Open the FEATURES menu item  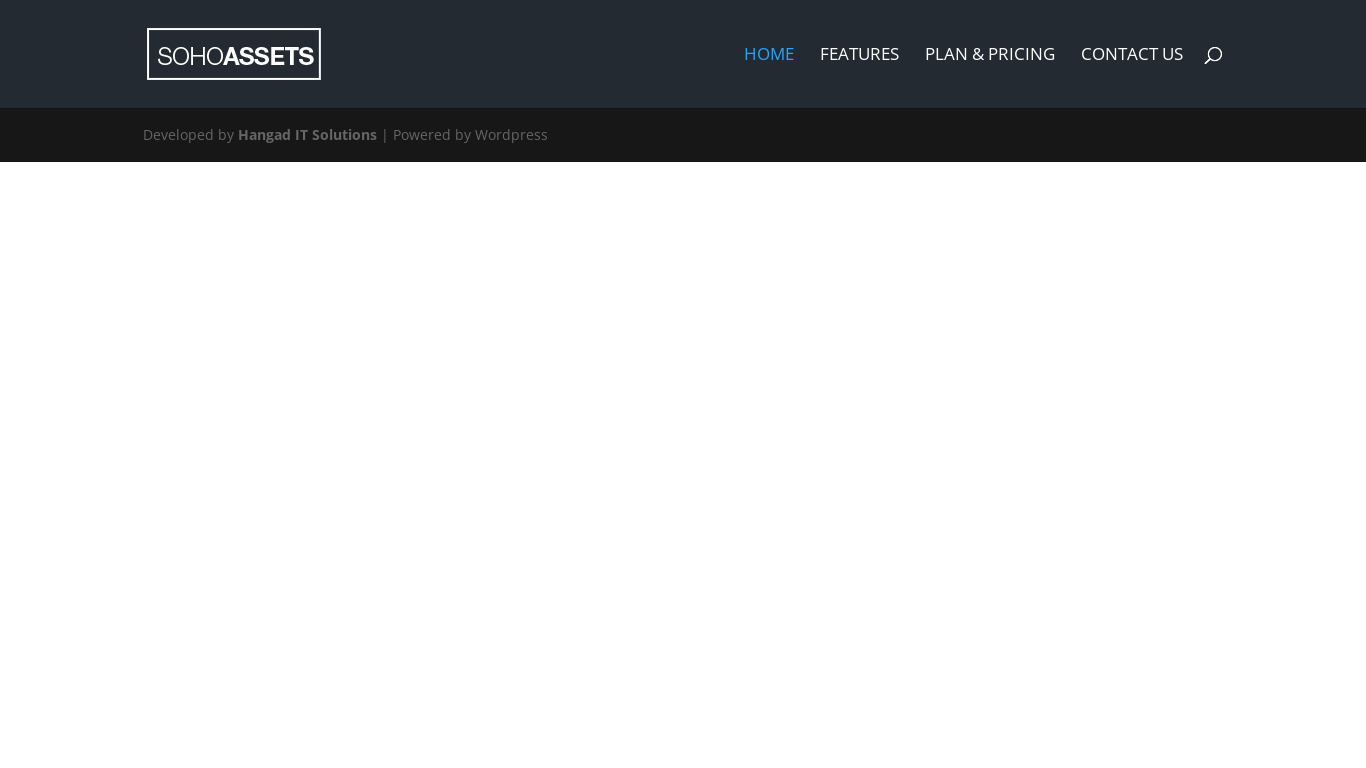tap(859, 54)
